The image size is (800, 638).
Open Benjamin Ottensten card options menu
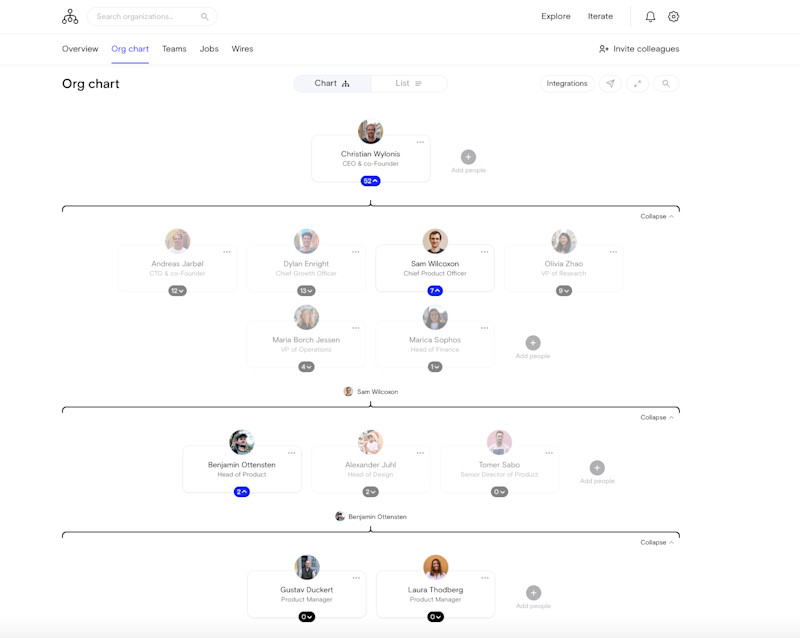click(291, 453)
